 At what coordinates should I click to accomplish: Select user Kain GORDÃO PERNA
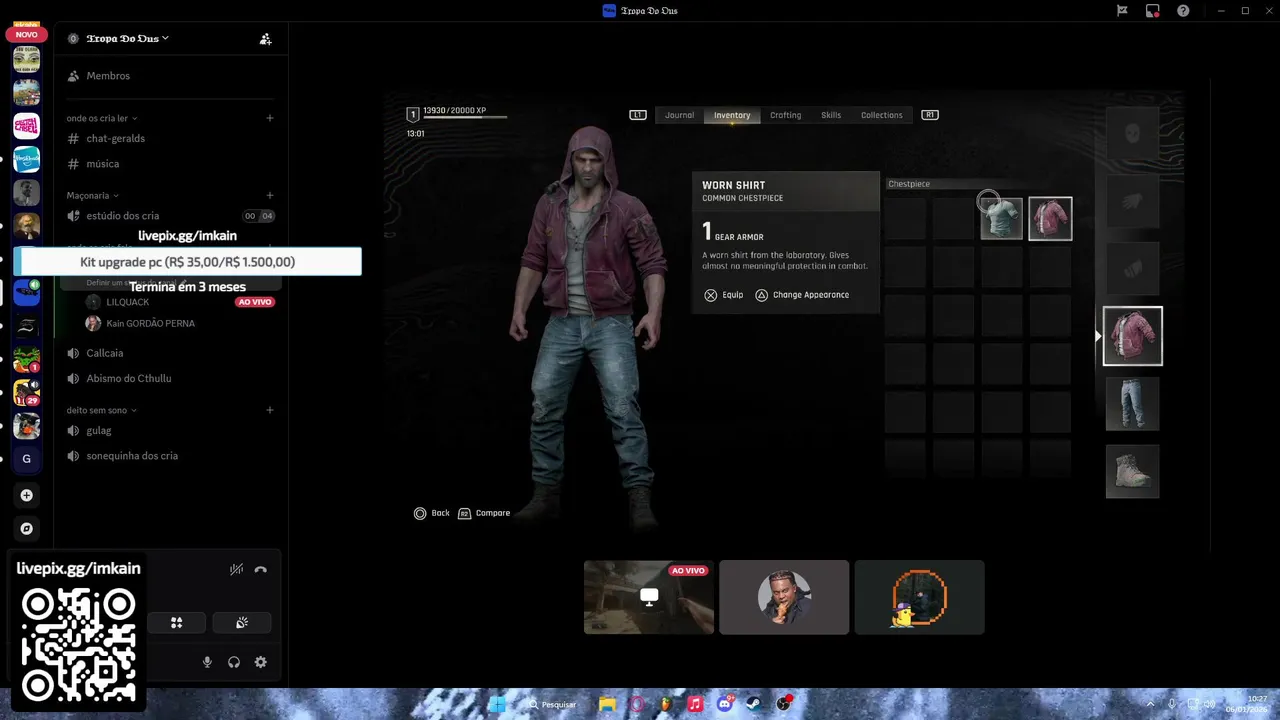pyautogui.click(x=140, y=324)
